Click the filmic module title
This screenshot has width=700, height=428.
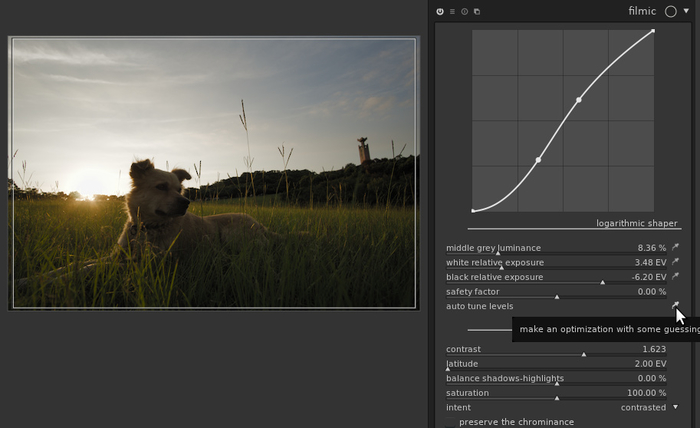click(x=642, y=12)
